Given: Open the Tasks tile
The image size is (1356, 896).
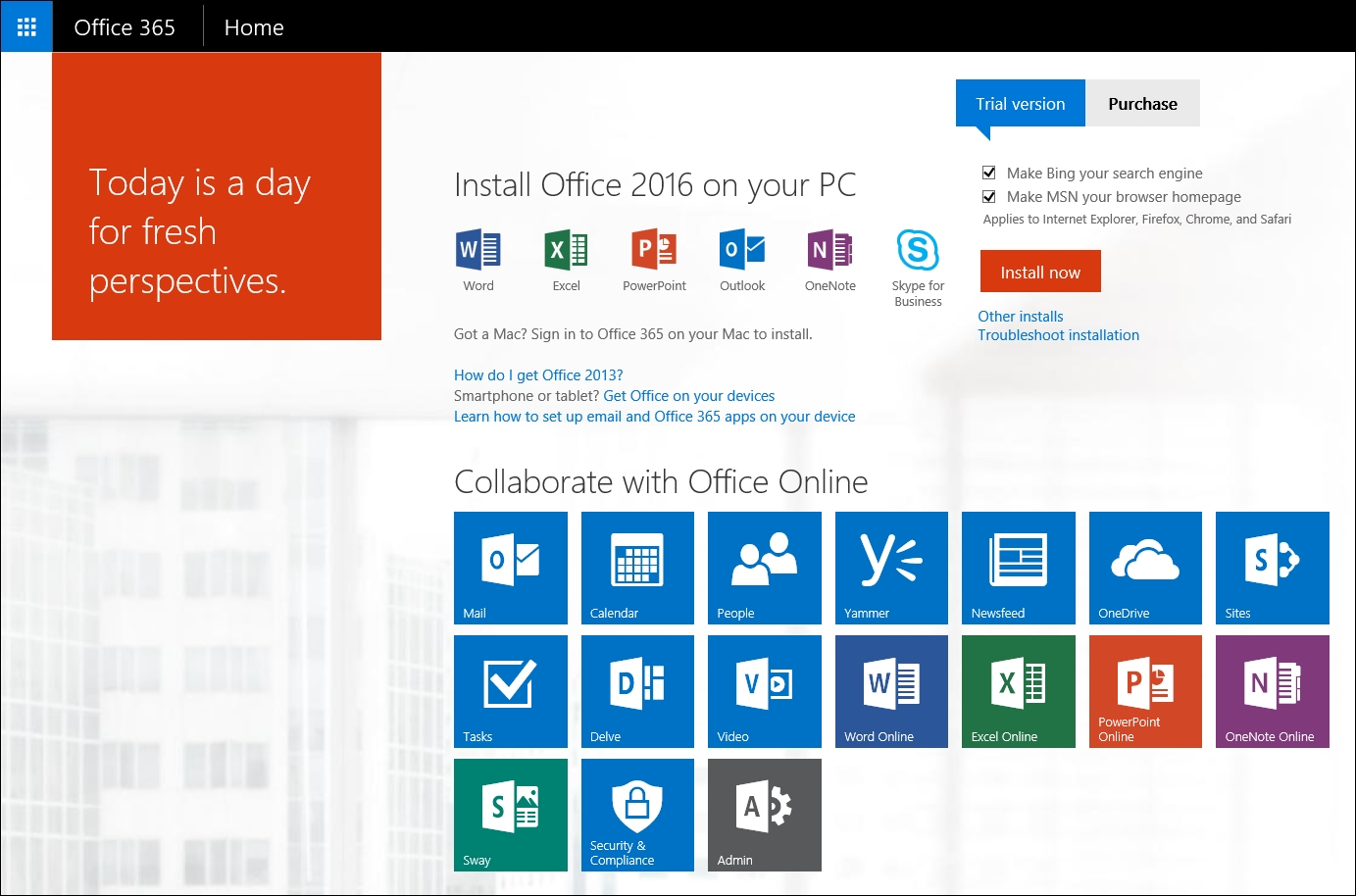Looking at the screenshot, I should tap(511, 691).
